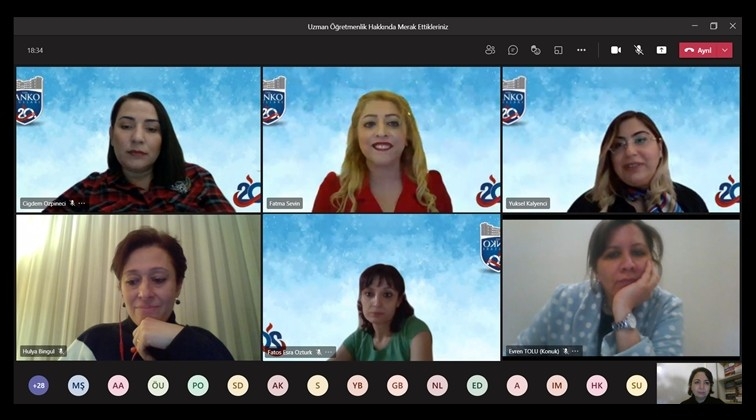
Task: Open the breakout rooms icon
Action: [x=558, y=50]
